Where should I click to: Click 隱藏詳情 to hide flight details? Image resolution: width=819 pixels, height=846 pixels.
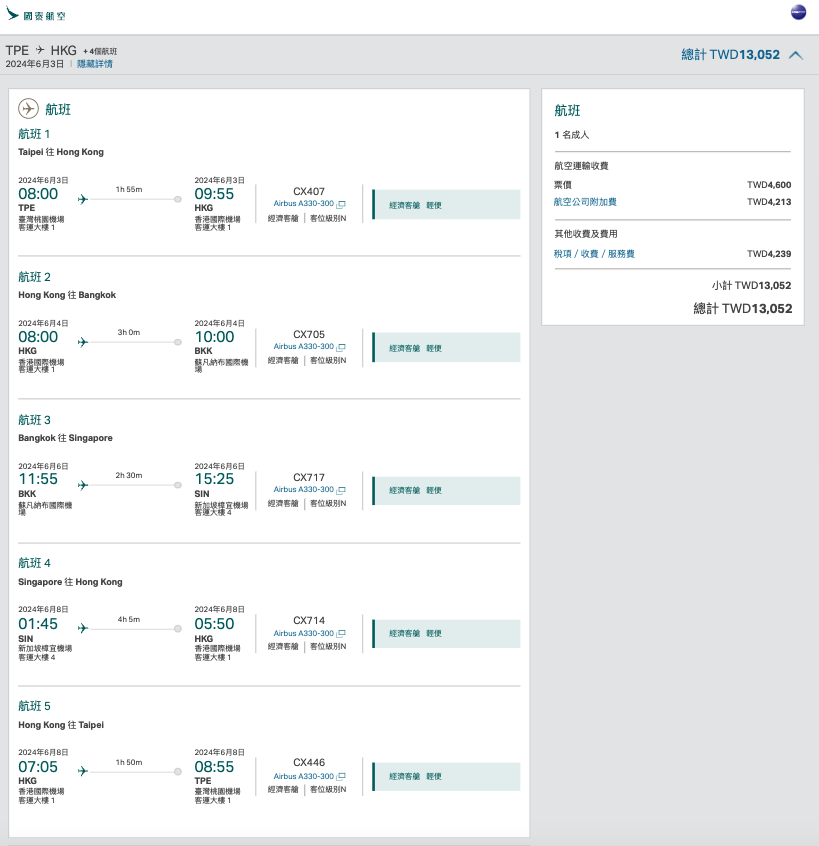[x=95, y=64]
